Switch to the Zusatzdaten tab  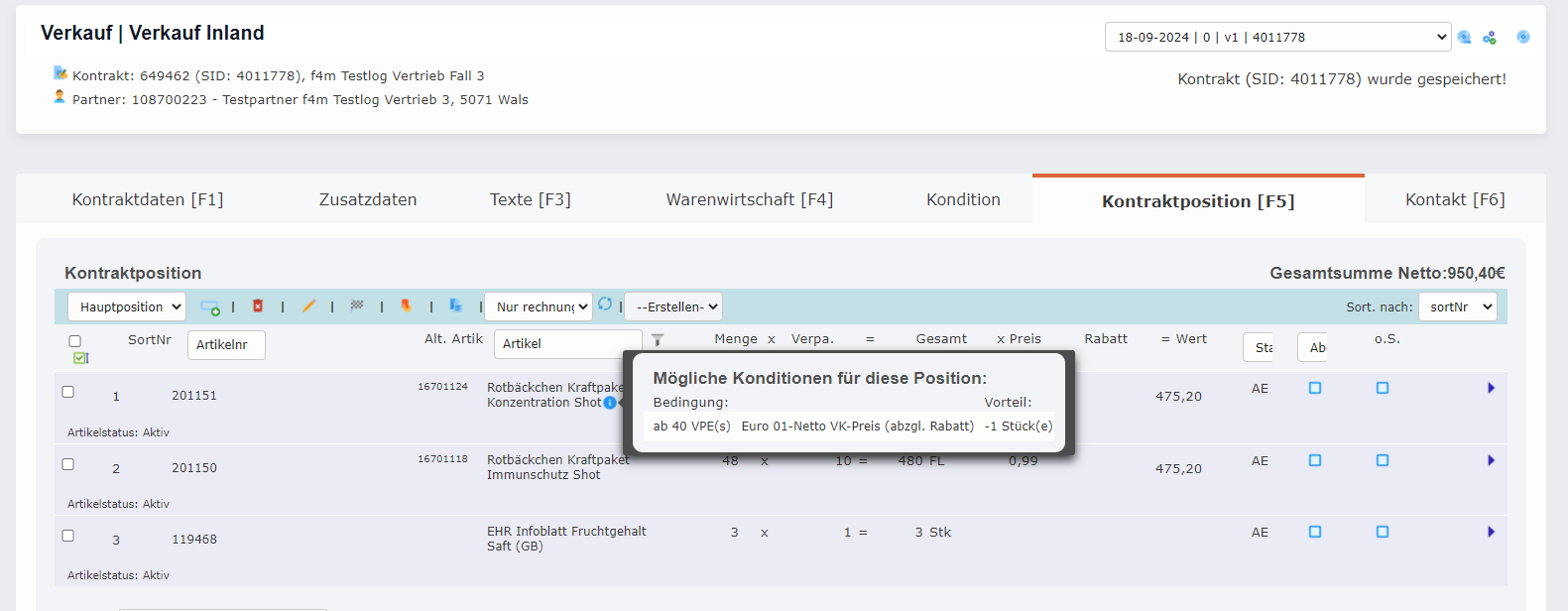pos(368,199)
